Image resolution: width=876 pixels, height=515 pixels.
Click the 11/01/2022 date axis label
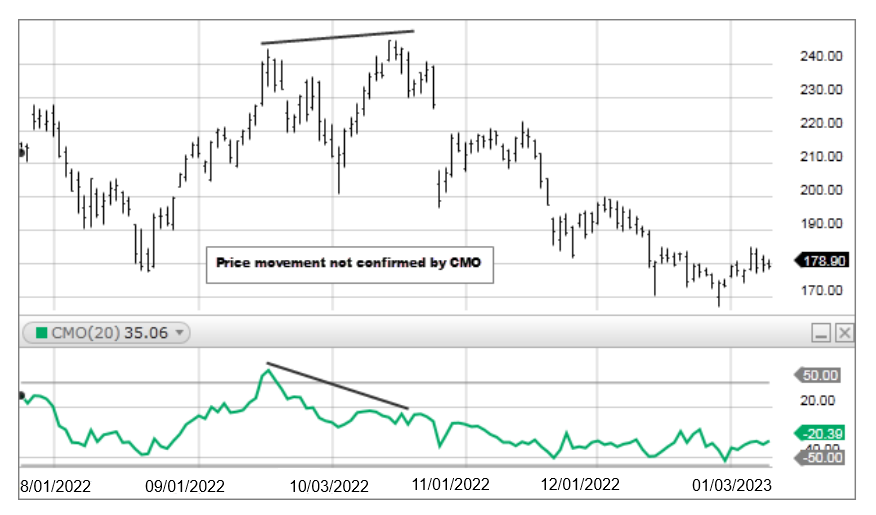[x=449, y=485]
